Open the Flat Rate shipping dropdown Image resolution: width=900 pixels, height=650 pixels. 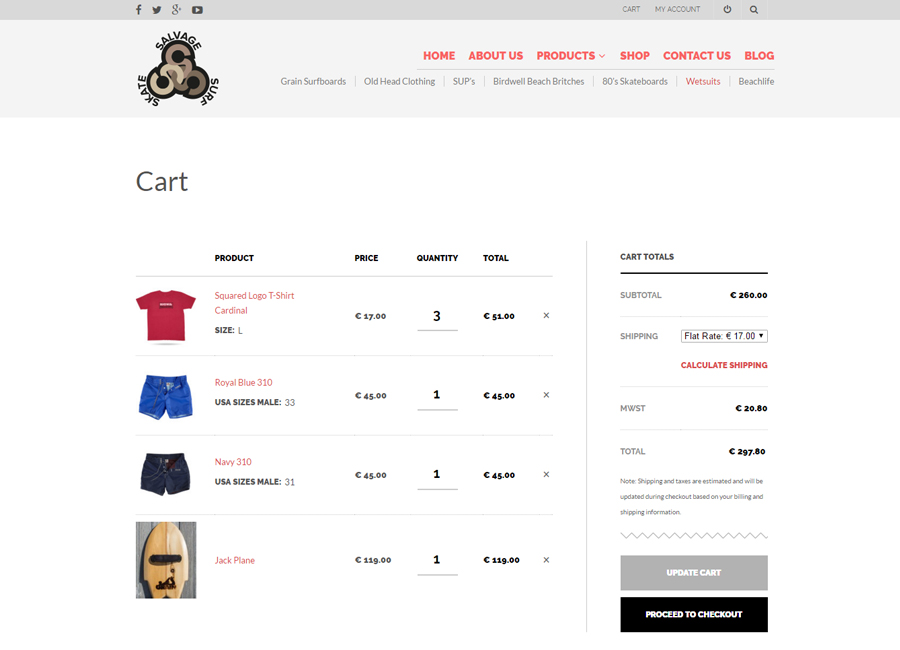coord(724,336)
